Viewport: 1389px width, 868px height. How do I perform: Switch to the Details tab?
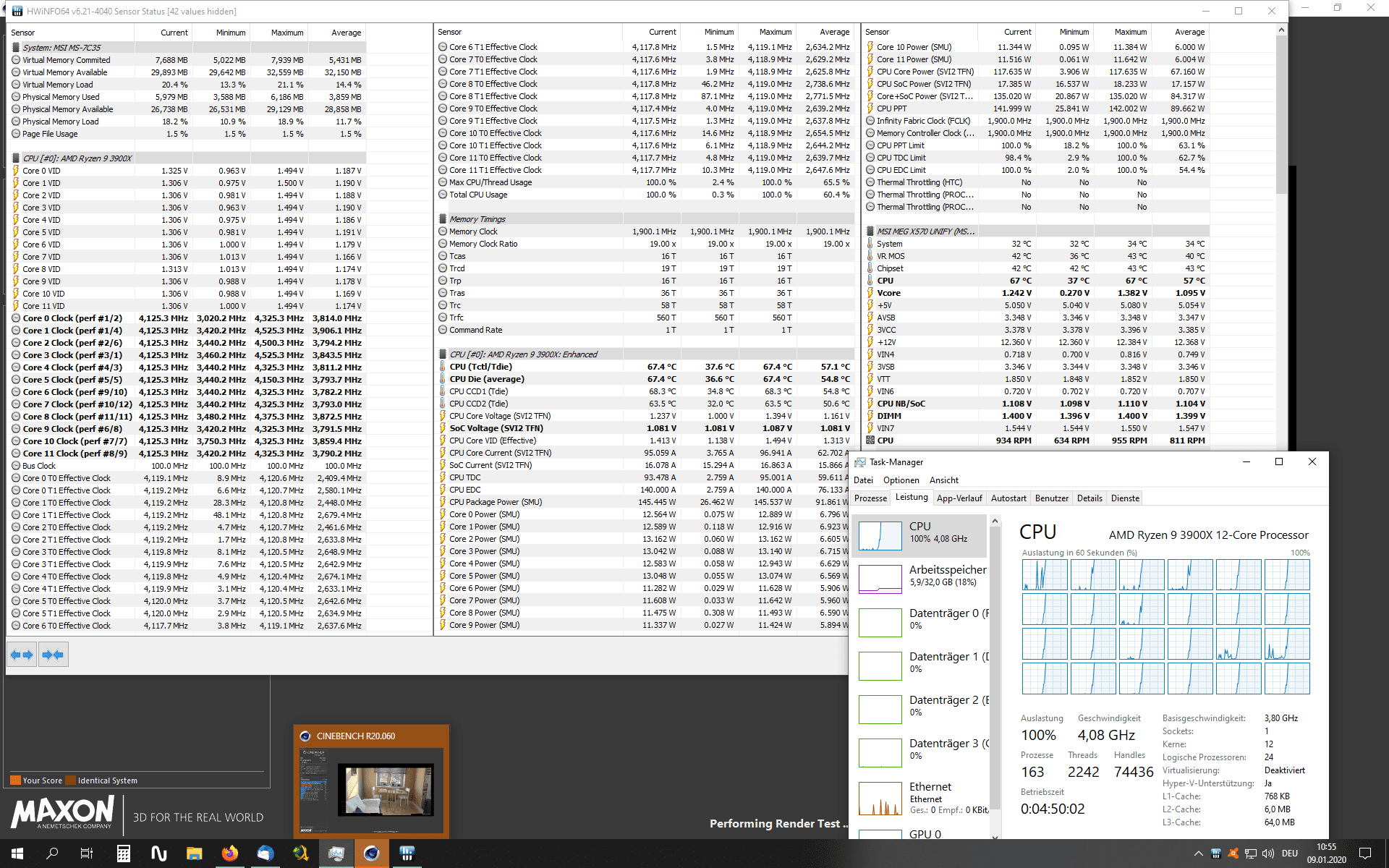pos(1089,498)
